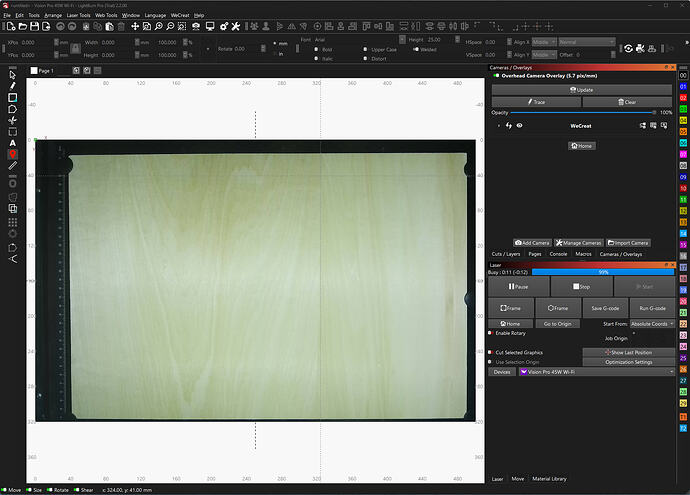The width and height of the screenshot is (690, 495).
Task: Pause the running laser job
Action: pos(518,286)
